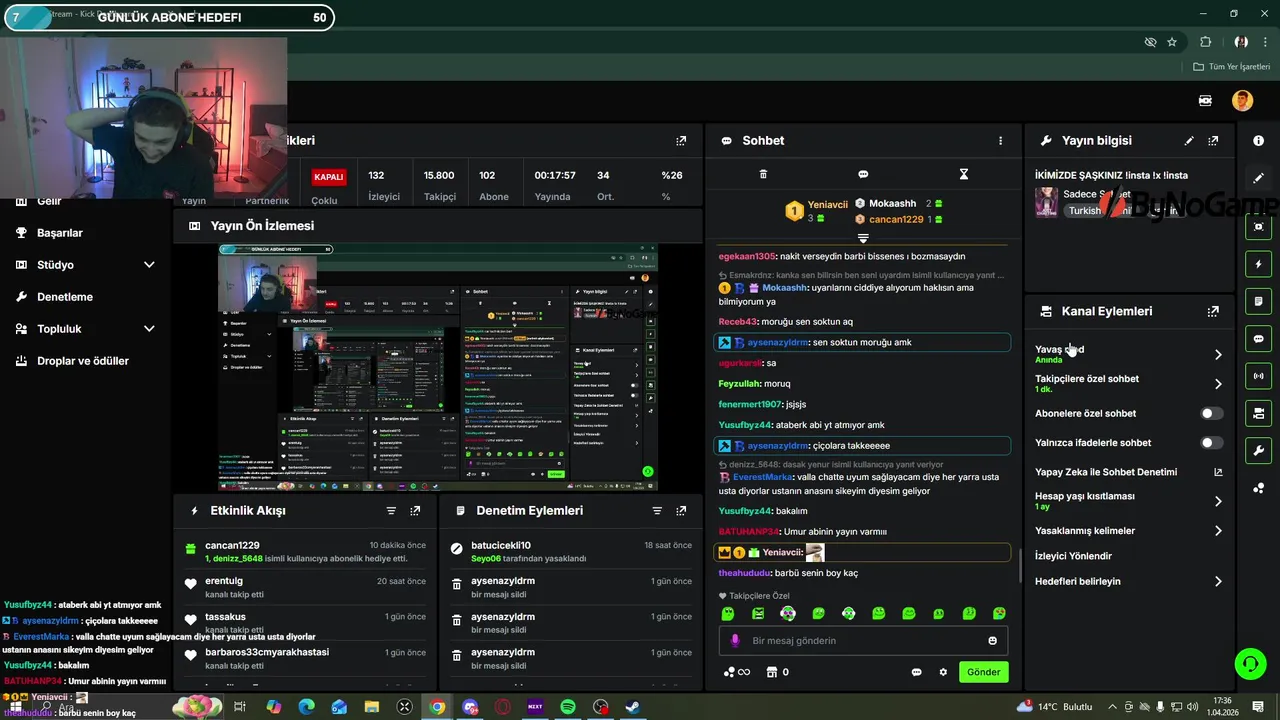This screenshot has width=1280, height=720.
Task: Open Yapay Zeka ile Sohbet Denetimi link
Action: [1129, 472]
